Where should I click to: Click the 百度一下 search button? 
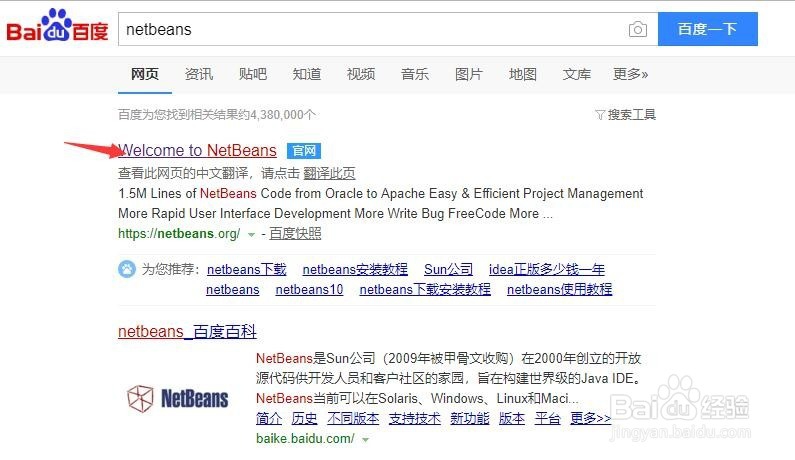[708, 29]
